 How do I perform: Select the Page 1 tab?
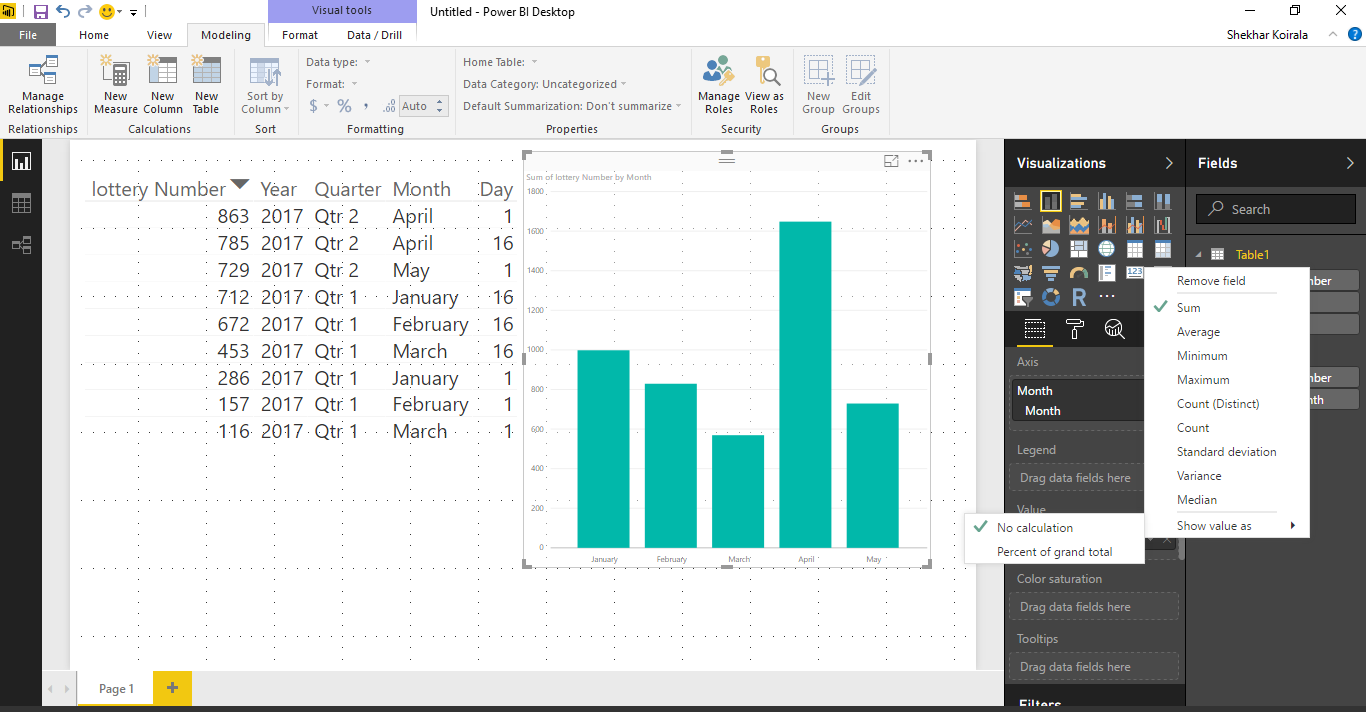116,688
